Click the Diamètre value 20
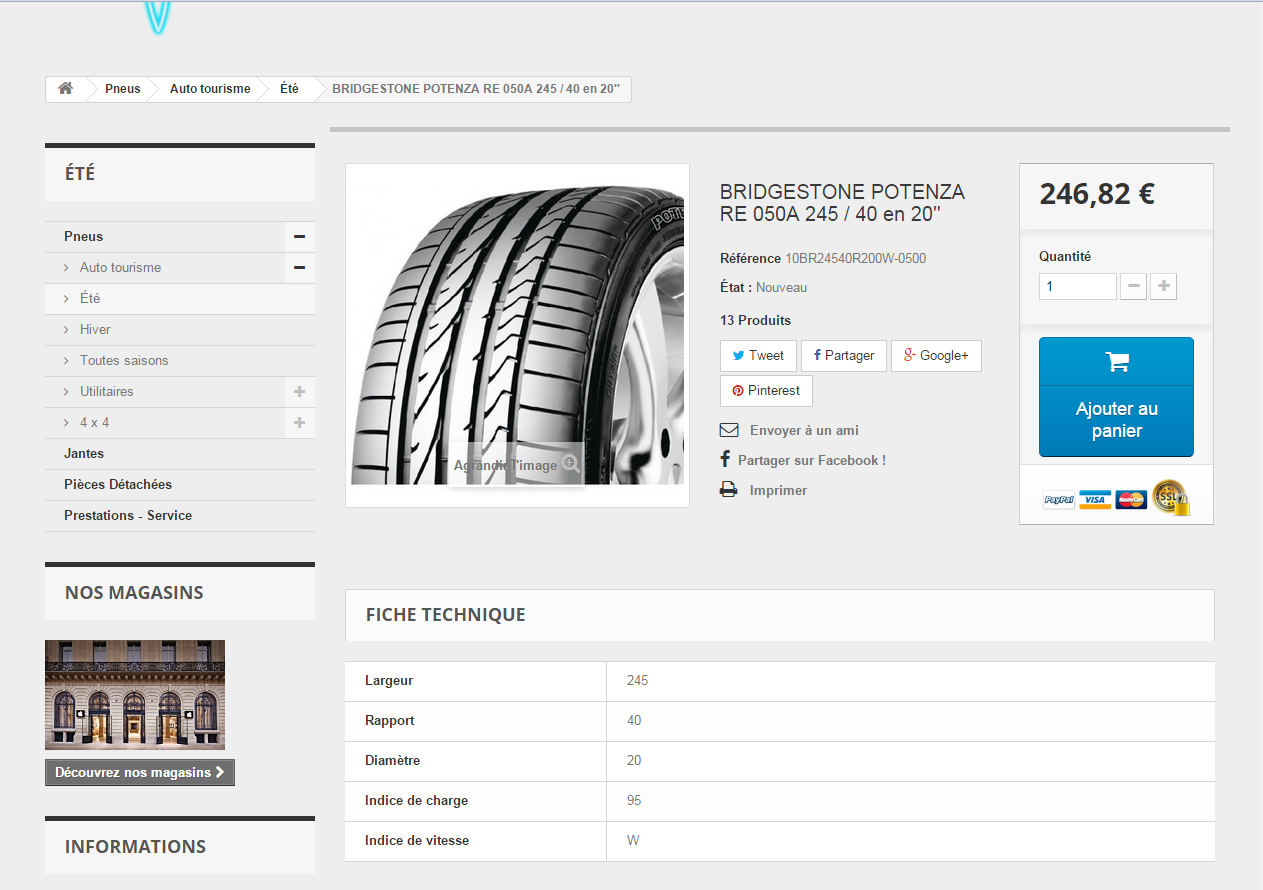The height and width of the screenshot is (890, 1263). click(x=634, y=761)
